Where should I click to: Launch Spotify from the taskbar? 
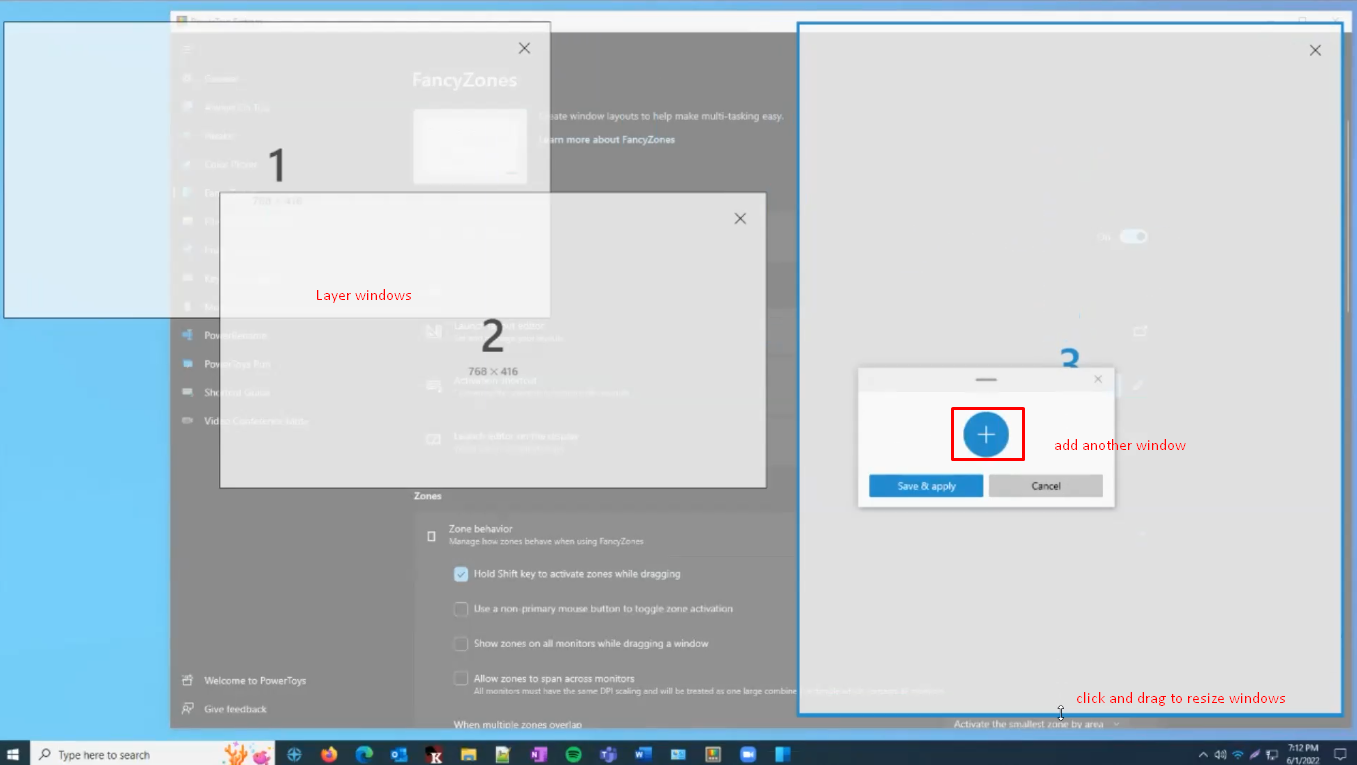click(x=573, y=753)
